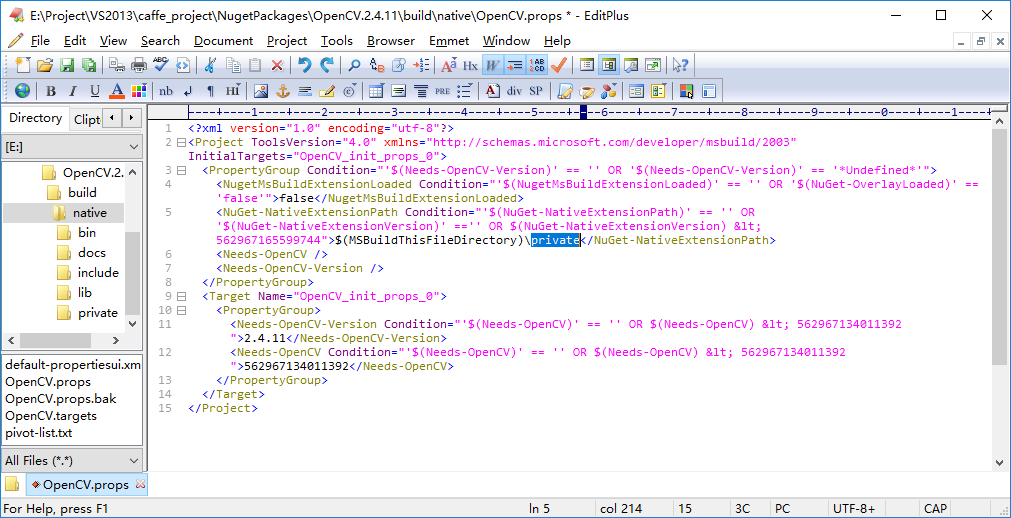Viewport: 1011px width, 518px height.
Task: Click the Print icon in the toolbar
Action: point(139,65)
